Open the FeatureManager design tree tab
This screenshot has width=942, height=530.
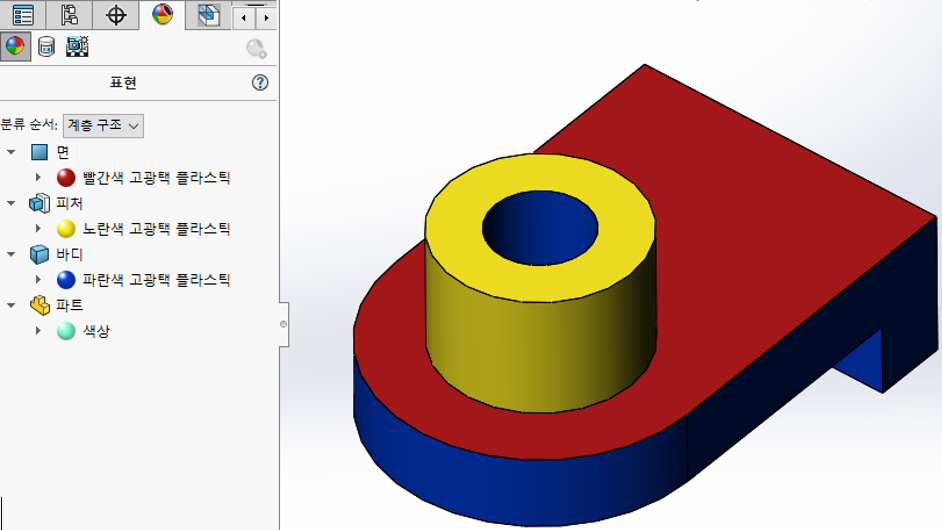pyautogui.click(x=23, y=15)
